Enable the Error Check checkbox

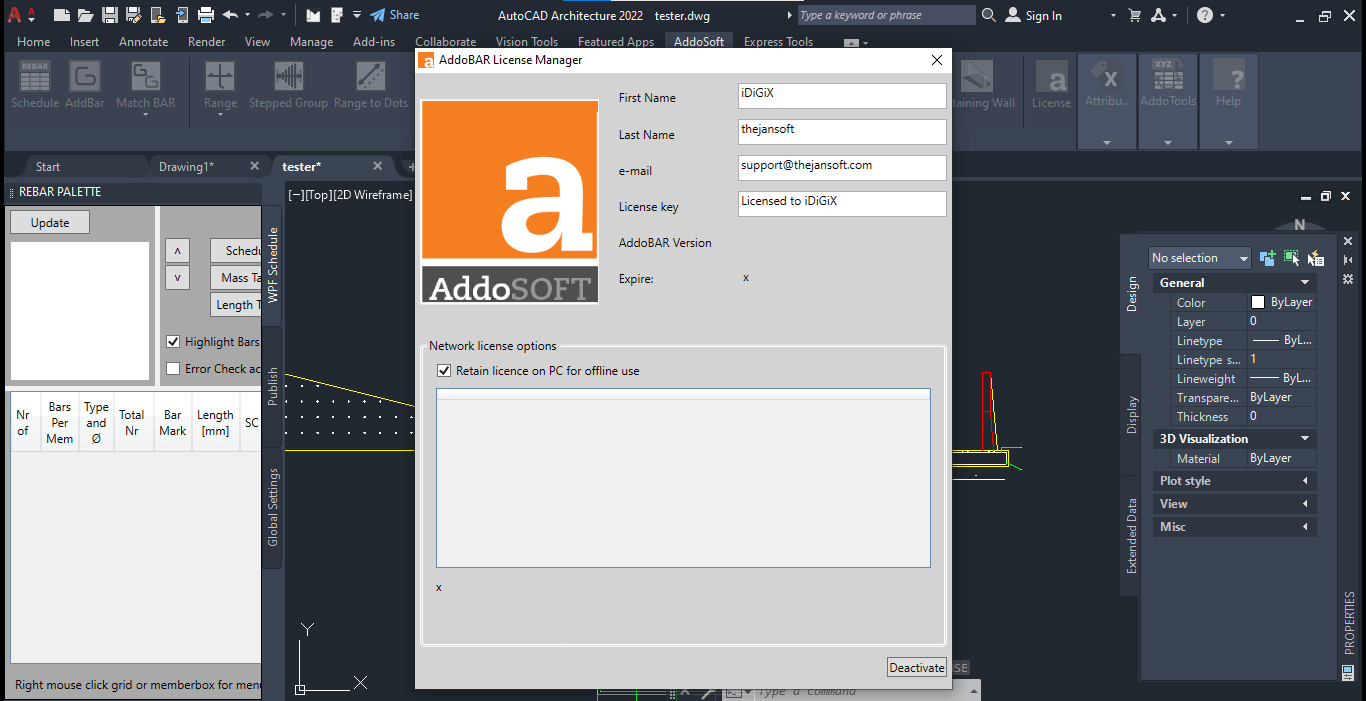173,369
